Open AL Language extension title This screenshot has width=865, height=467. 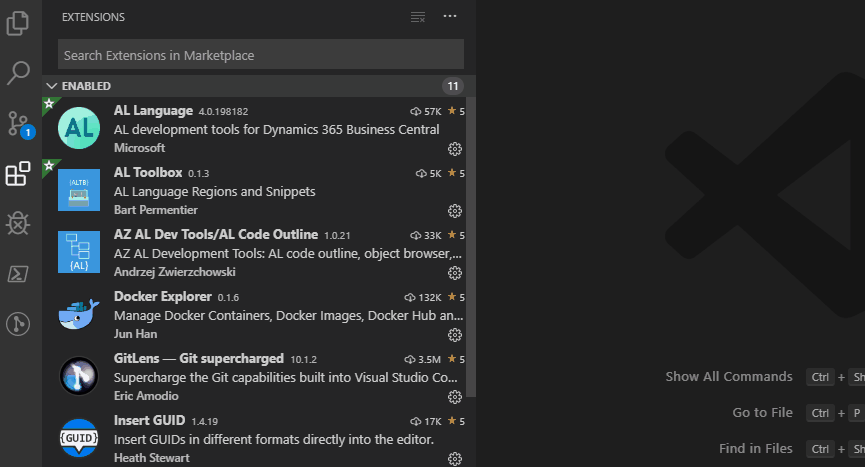click(153, 111)
